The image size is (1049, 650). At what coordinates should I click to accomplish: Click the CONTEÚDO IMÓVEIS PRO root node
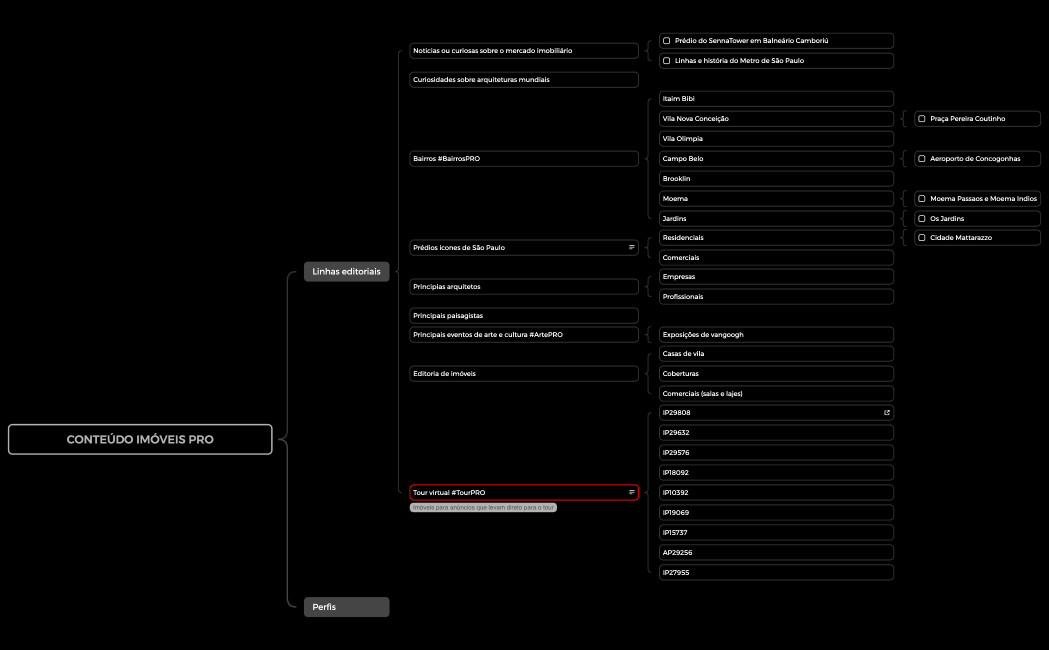140,439
